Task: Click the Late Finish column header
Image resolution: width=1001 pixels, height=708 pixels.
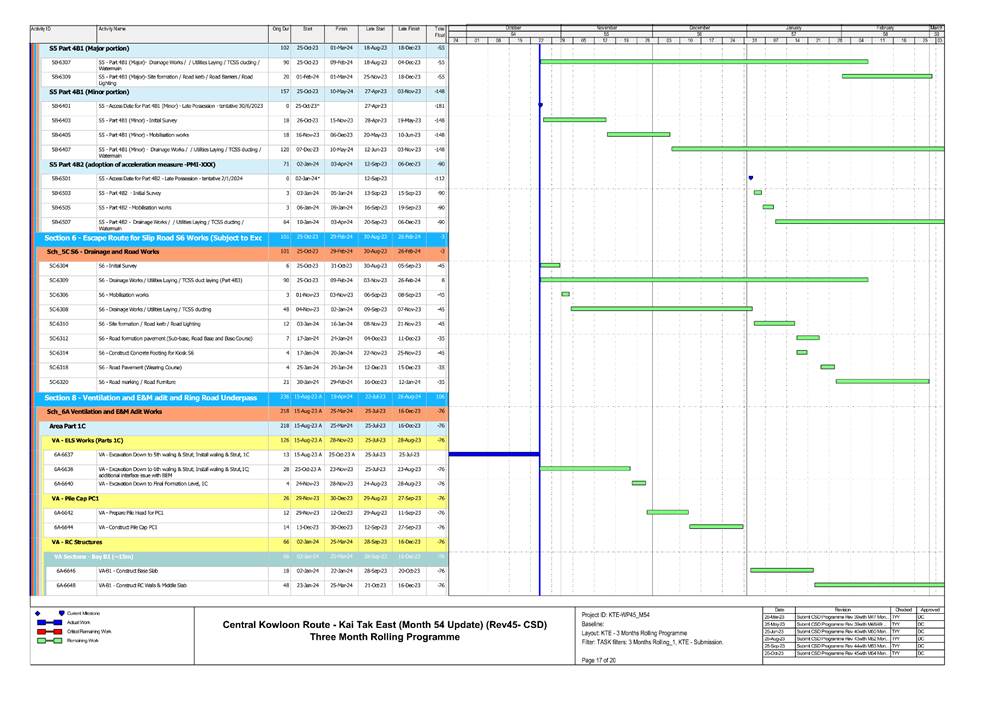Action: pos(408,30)
